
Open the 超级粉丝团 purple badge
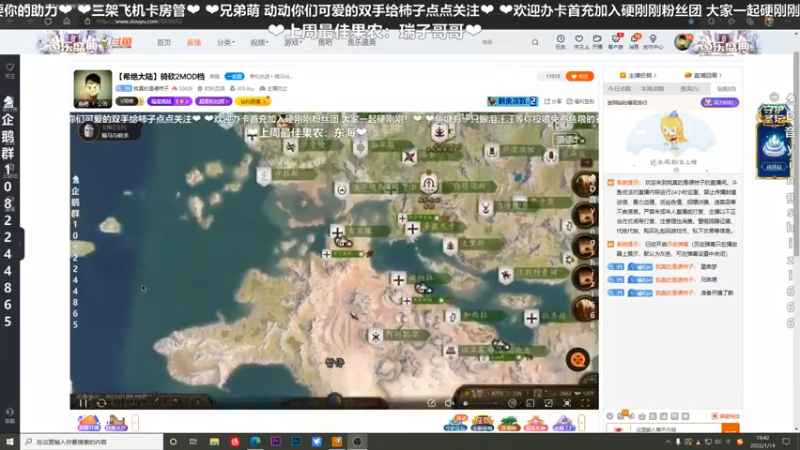tap(213, 102)
